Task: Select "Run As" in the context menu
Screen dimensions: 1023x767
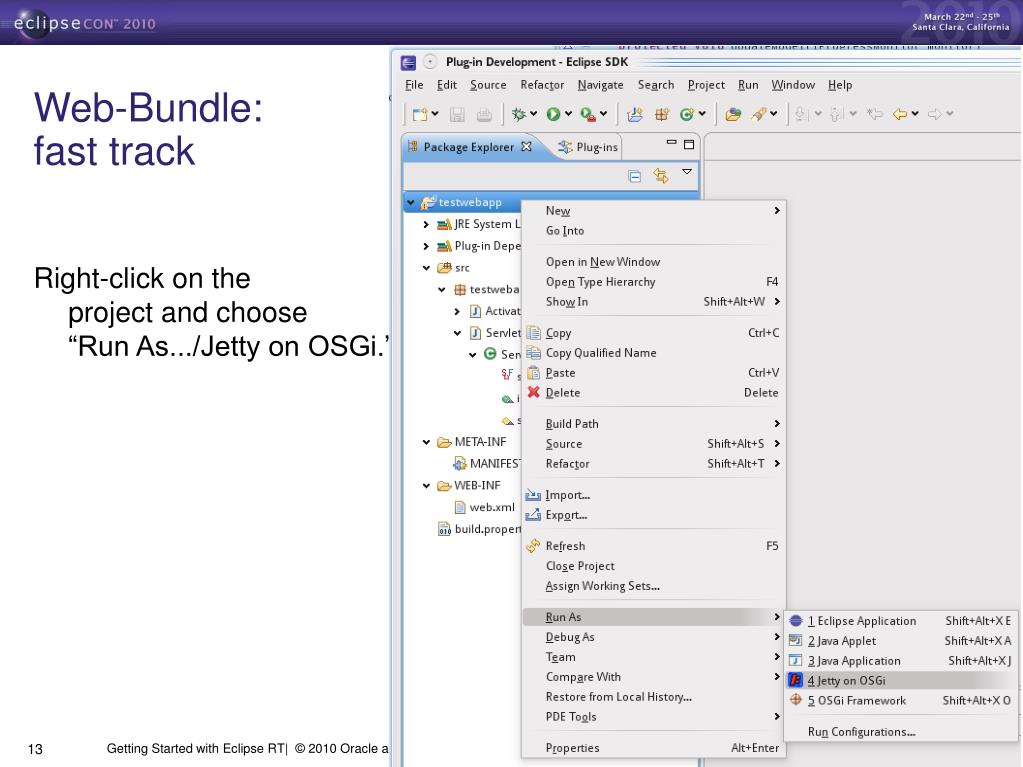Action: click(x=653, y=617)
